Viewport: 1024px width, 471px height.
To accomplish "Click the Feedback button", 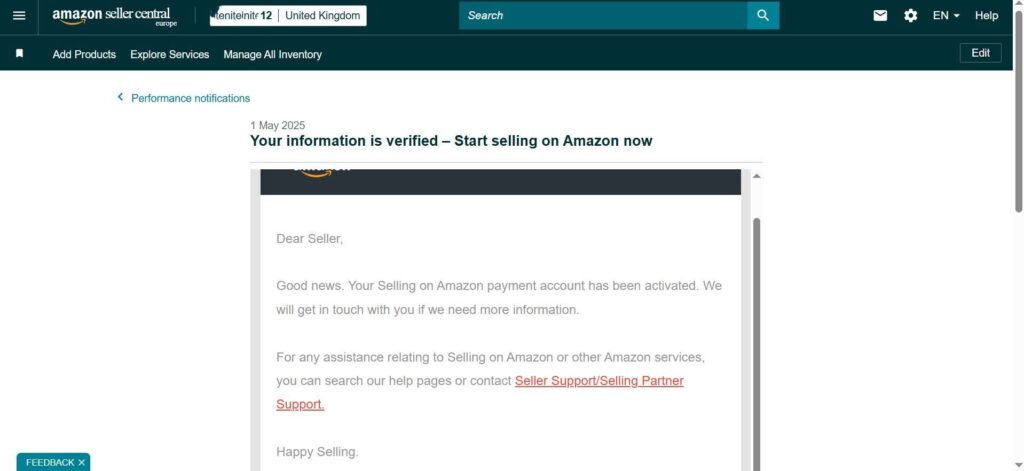I will coord(48,462).
